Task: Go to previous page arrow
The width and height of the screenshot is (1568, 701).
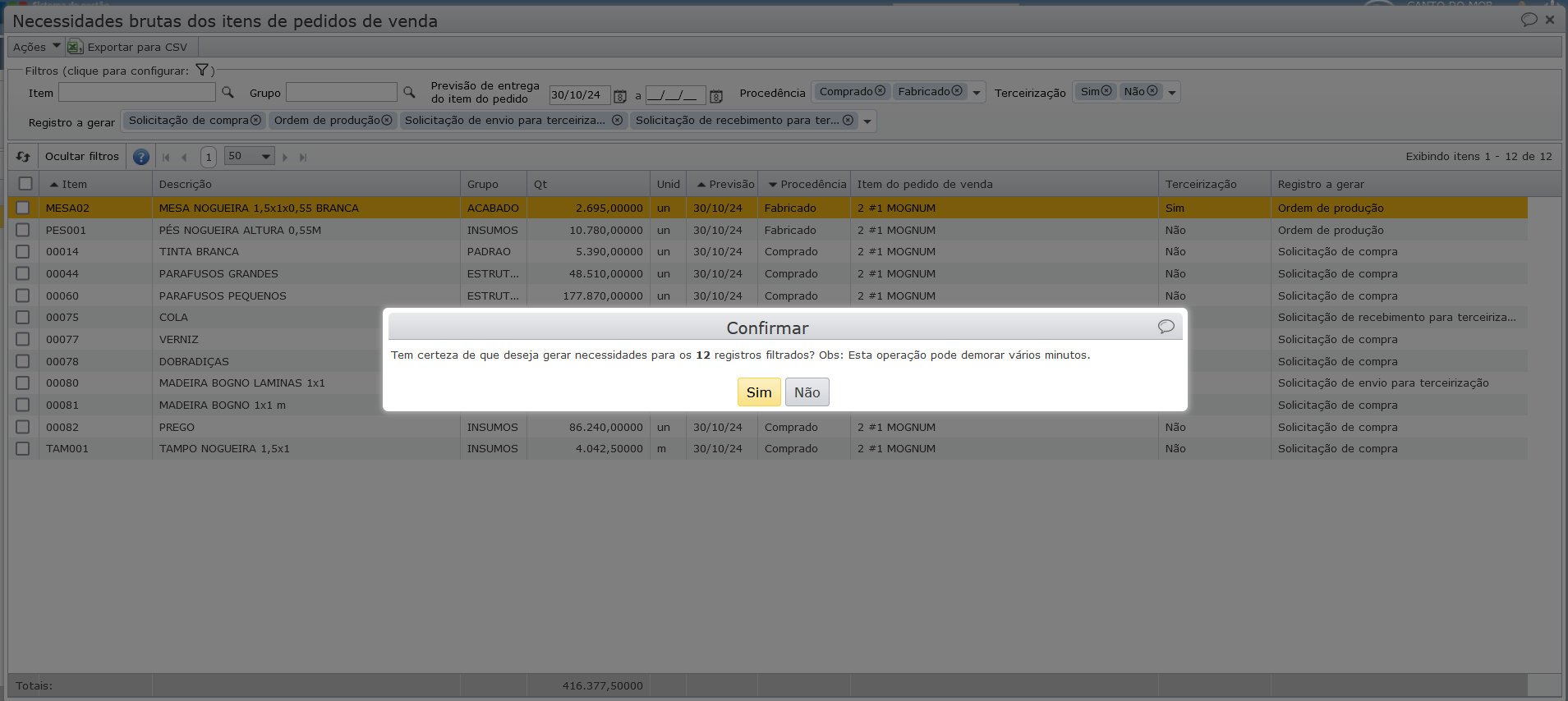Action: coord(184,157)
